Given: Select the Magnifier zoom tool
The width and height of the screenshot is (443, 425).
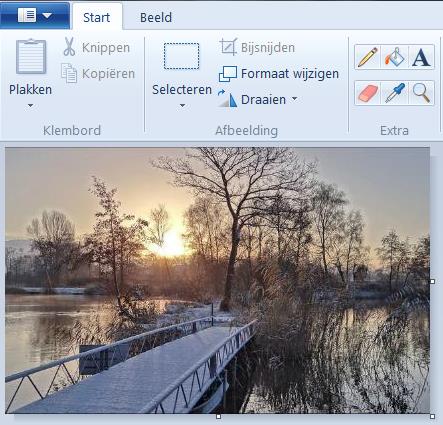Looking at the screenshot, I should point(421,93).
